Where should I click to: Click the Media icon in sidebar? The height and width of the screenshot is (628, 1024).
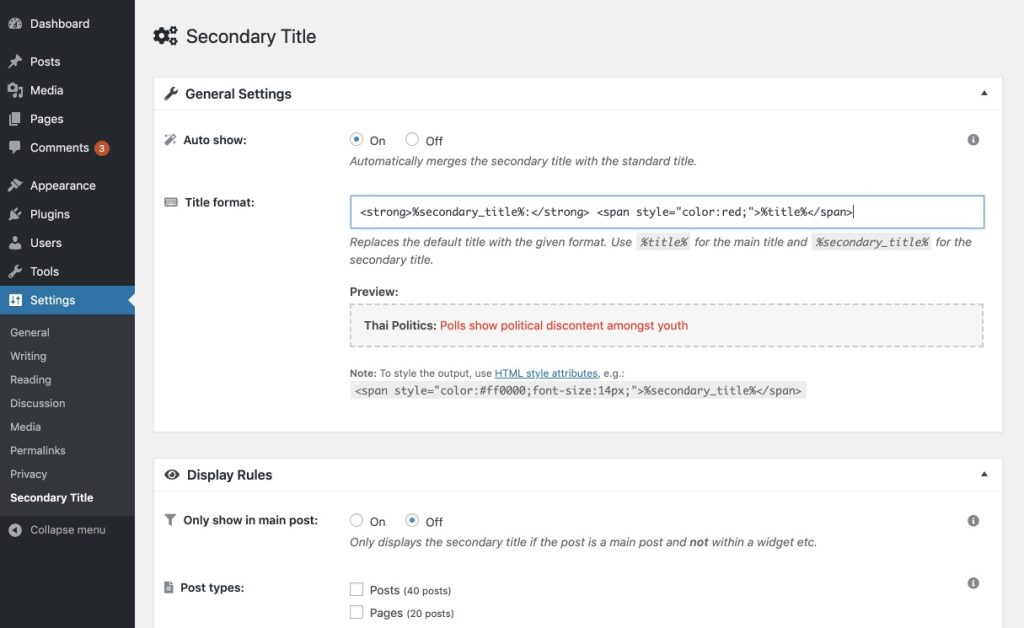15,90
